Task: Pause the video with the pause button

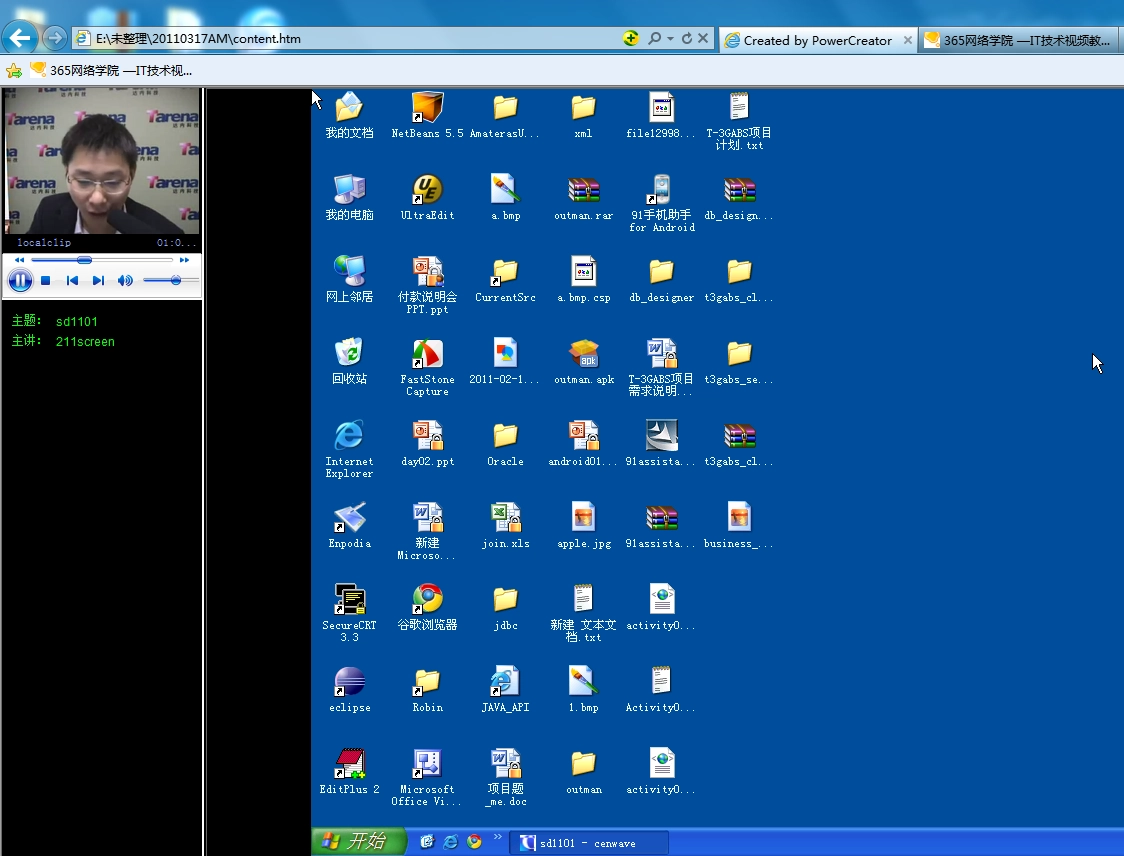Action: (x=20, y=280)
